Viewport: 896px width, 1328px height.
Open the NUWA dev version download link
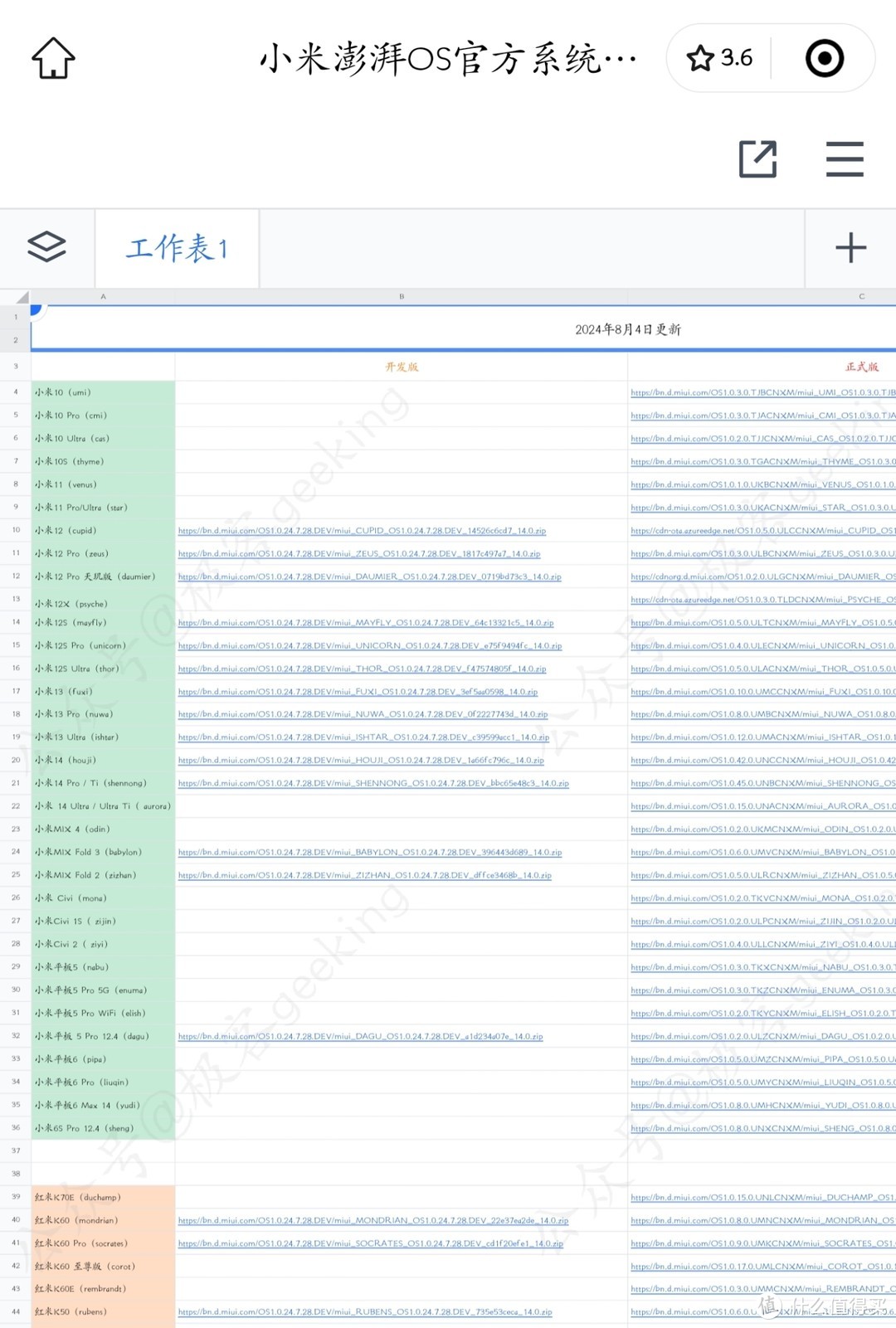click(x=363, y=714)
